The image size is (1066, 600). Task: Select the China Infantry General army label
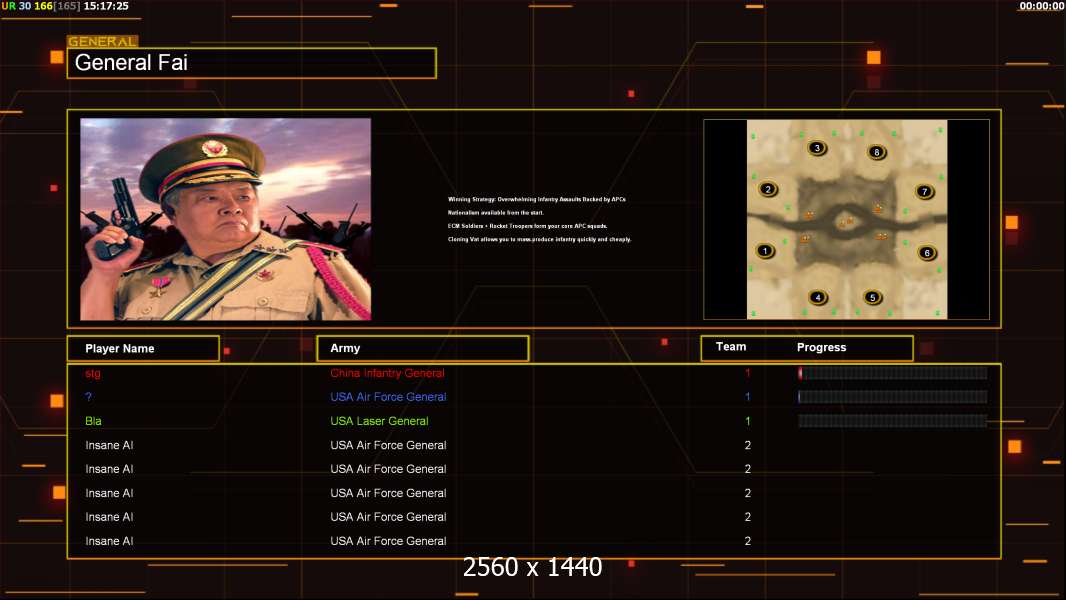pyautogui.click(x=387, y=373)
